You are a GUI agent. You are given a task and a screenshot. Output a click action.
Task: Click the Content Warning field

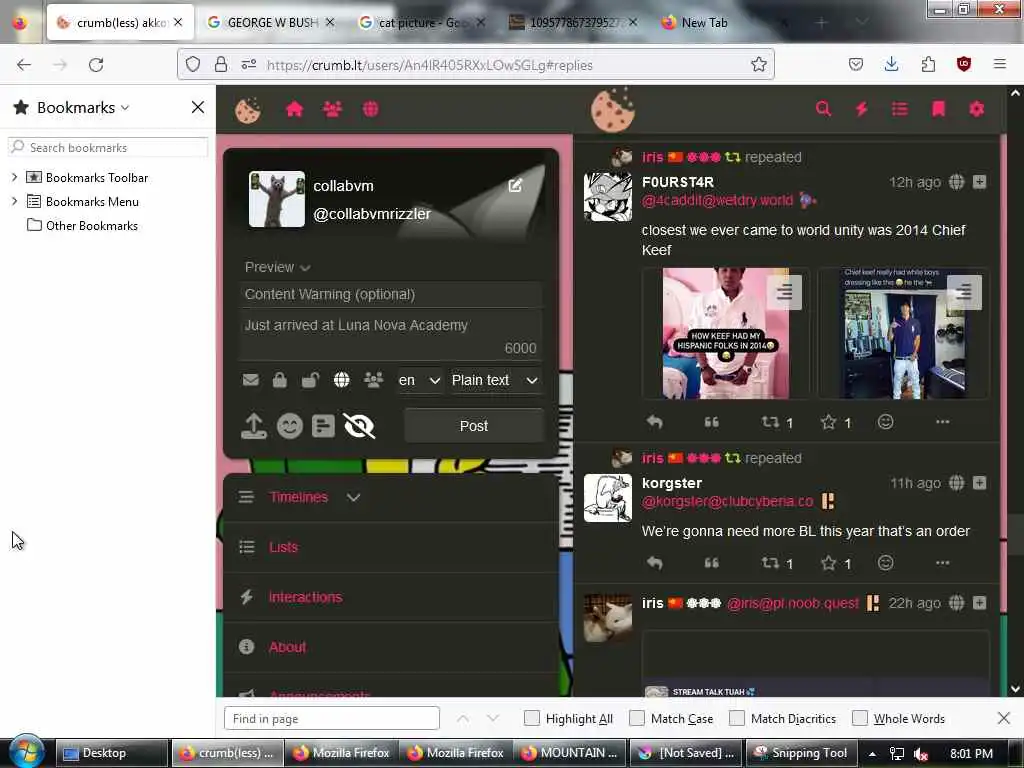pos(391,295)
